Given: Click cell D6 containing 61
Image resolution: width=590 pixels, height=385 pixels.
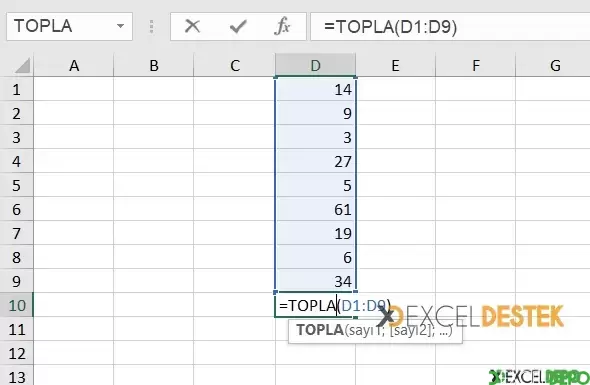Looking at the screenshot, I should (315, 209).
